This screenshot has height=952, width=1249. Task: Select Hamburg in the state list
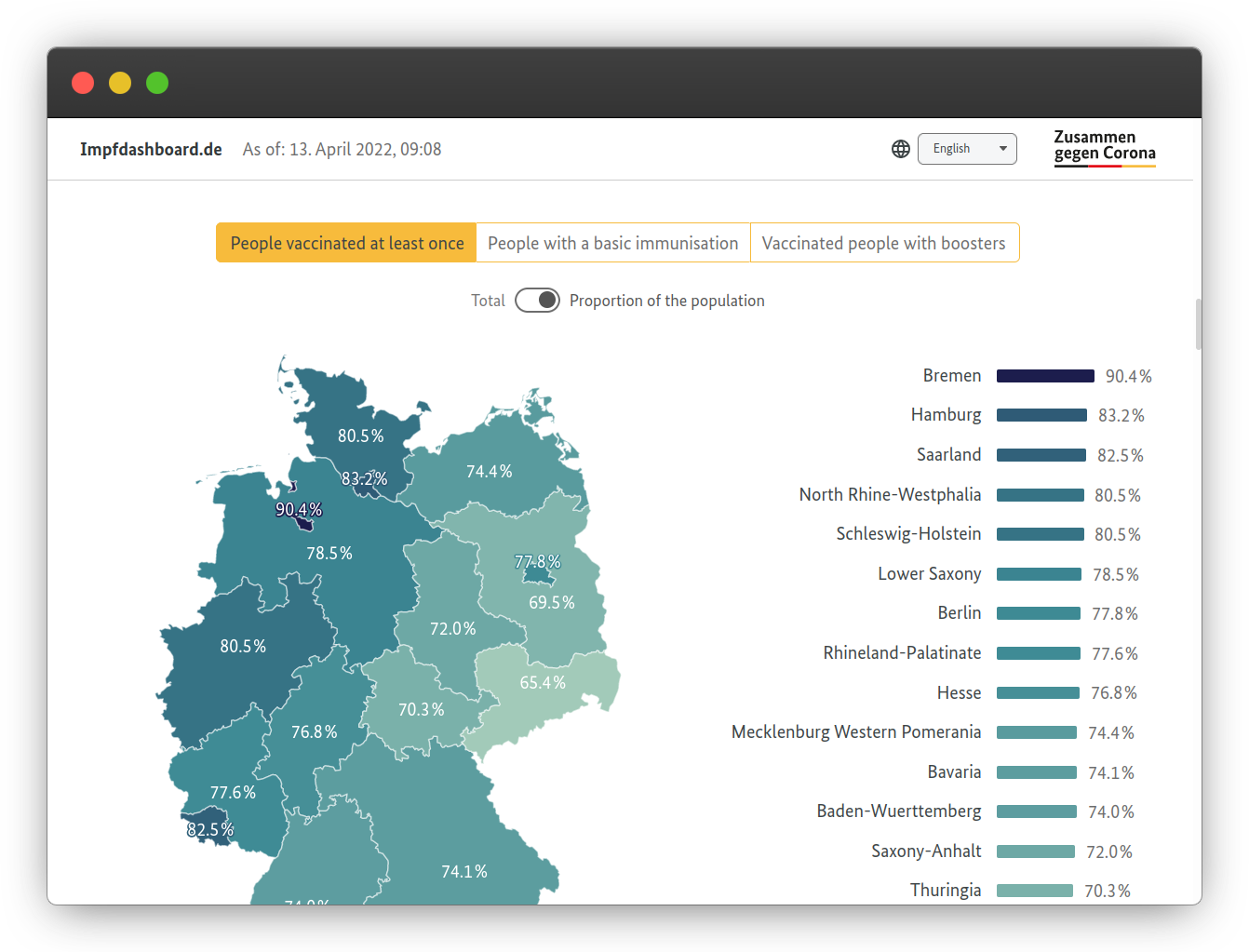tap(946, 414)
